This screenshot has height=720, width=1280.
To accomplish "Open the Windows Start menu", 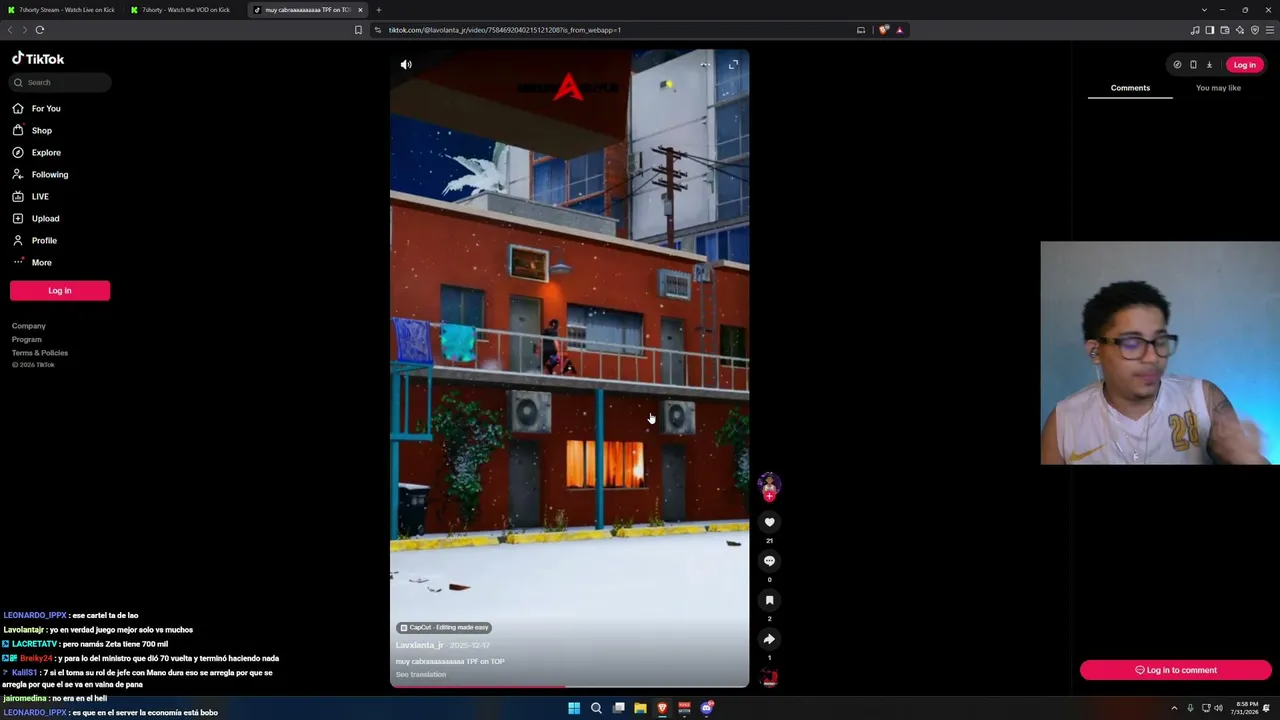I will pos(574,708).
